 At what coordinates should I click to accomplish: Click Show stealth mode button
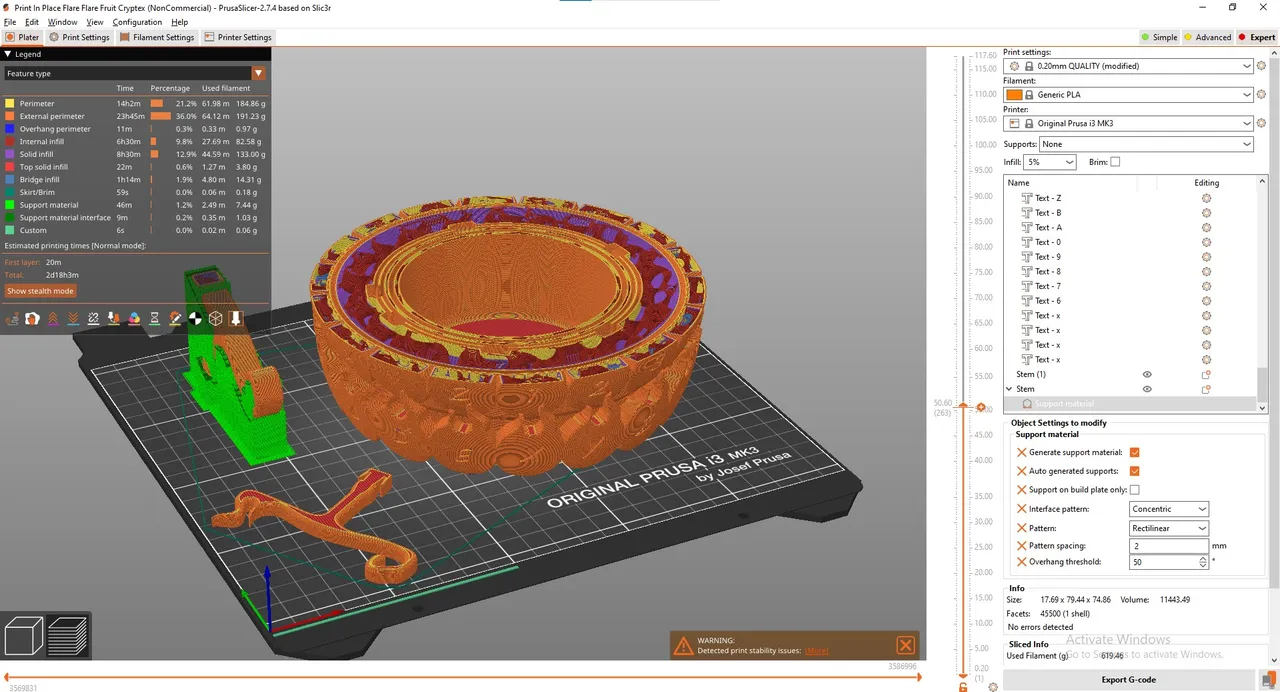pyautogui.click(x=40, y=291)
